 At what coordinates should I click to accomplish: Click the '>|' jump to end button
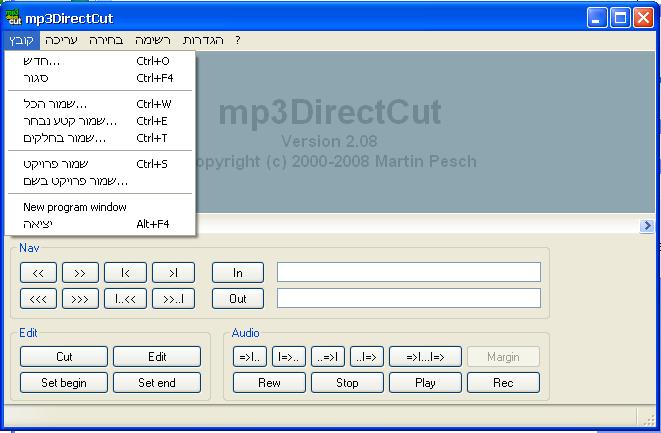coord(172,272)
